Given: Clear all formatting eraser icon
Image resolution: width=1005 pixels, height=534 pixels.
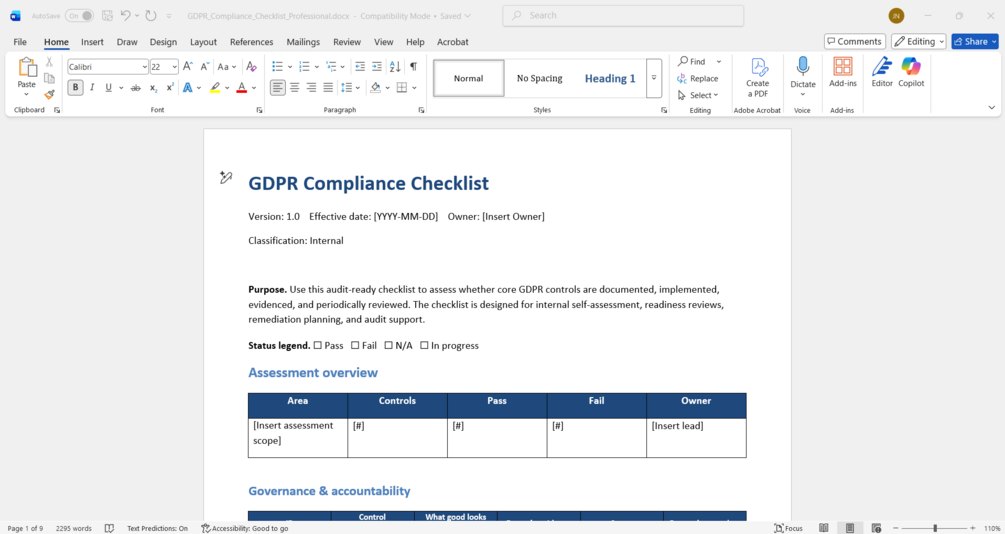Looking at the screenshot, I should 251,66.
